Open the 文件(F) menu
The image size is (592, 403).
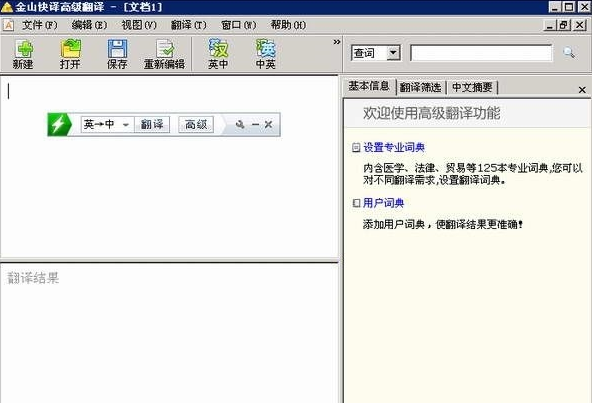(39, 25)
